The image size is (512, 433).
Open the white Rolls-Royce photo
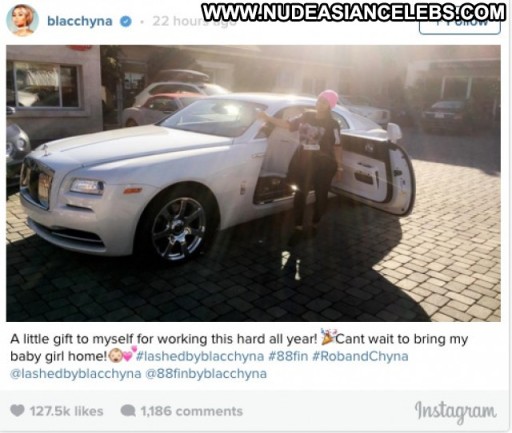[x=253, y=183]
